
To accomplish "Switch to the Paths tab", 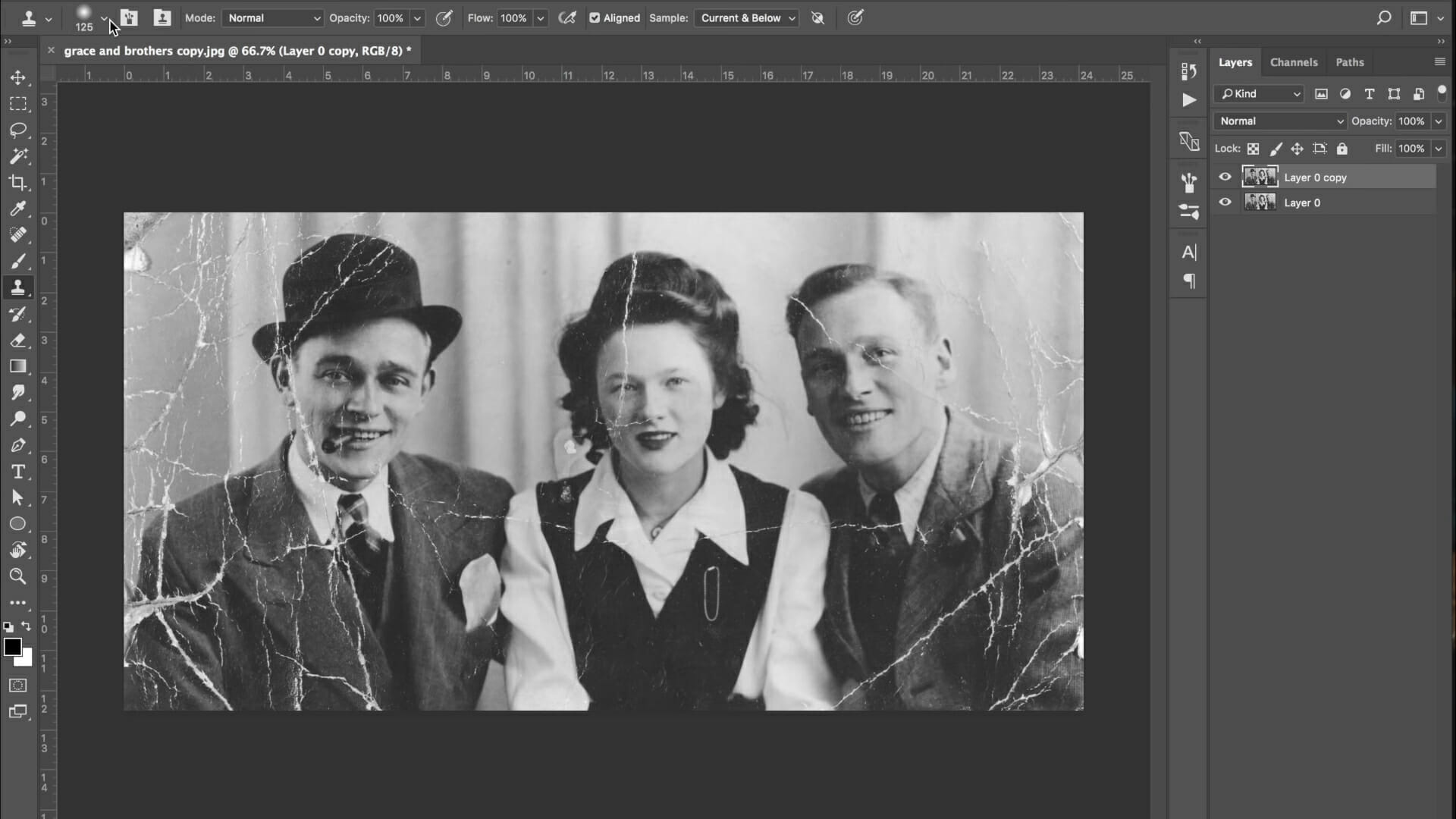I will (1350, 62).
